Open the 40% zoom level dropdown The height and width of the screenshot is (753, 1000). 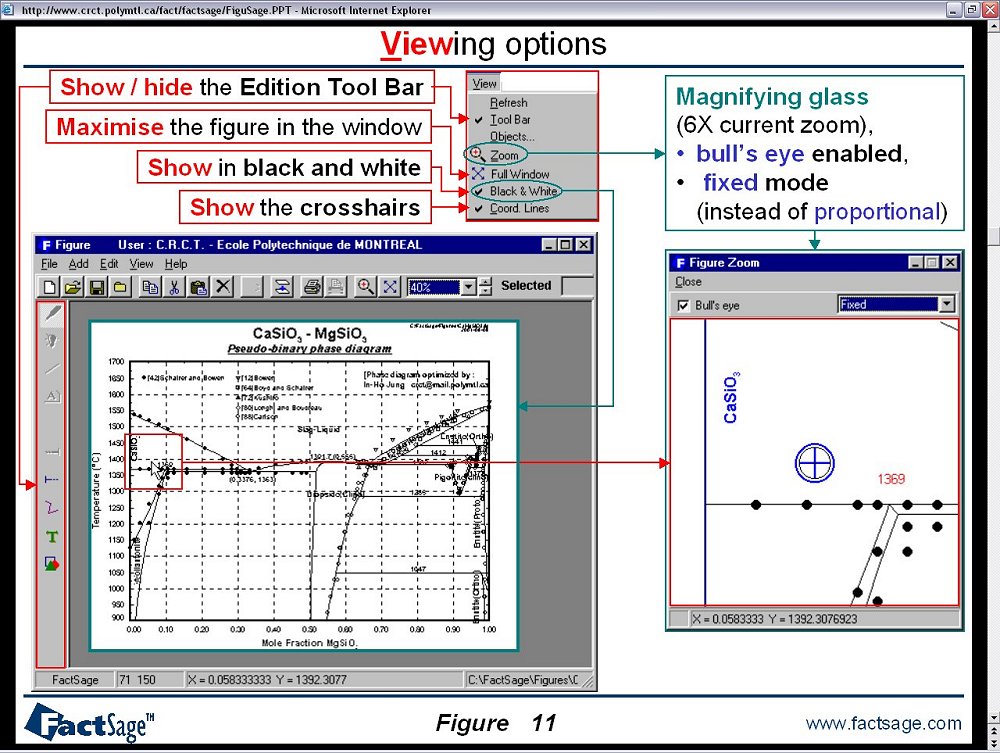click(x=469, y=287)
